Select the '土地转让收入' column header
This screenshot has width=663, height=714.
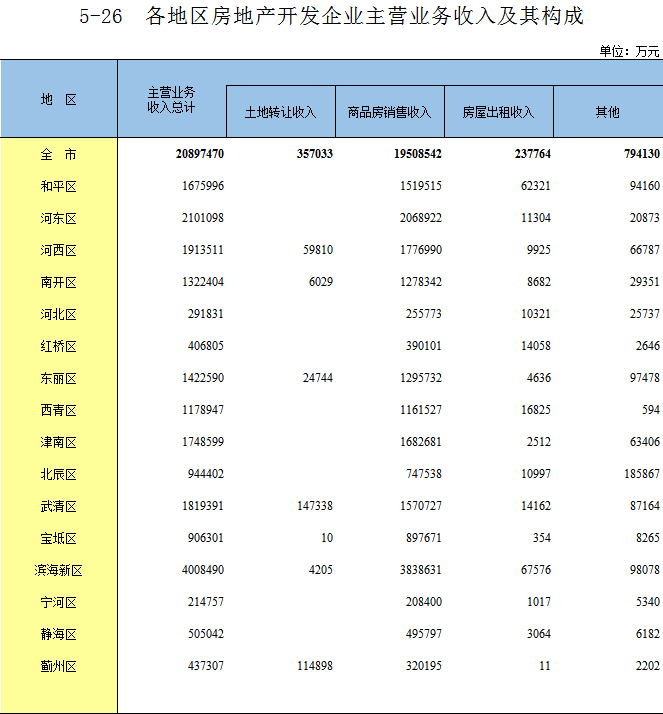[280, 112]
